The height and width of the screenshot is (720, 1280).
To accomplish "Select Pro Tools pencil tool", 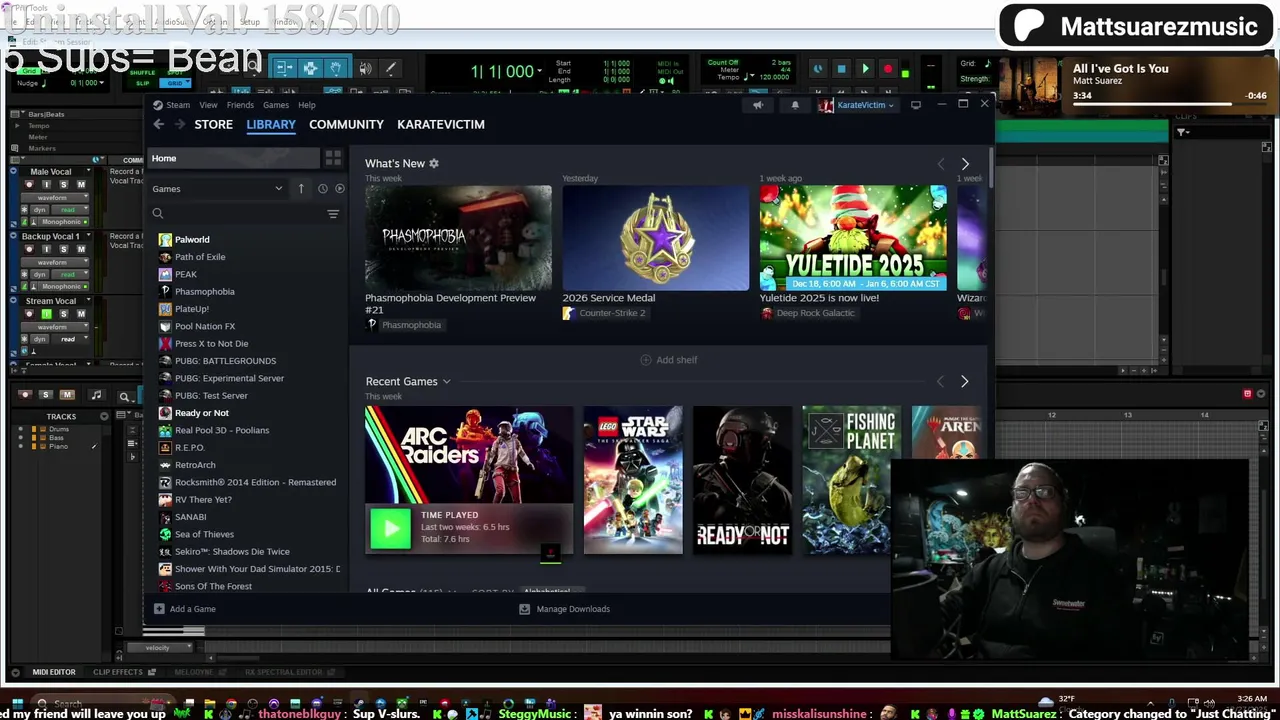I will click(391, 68).
